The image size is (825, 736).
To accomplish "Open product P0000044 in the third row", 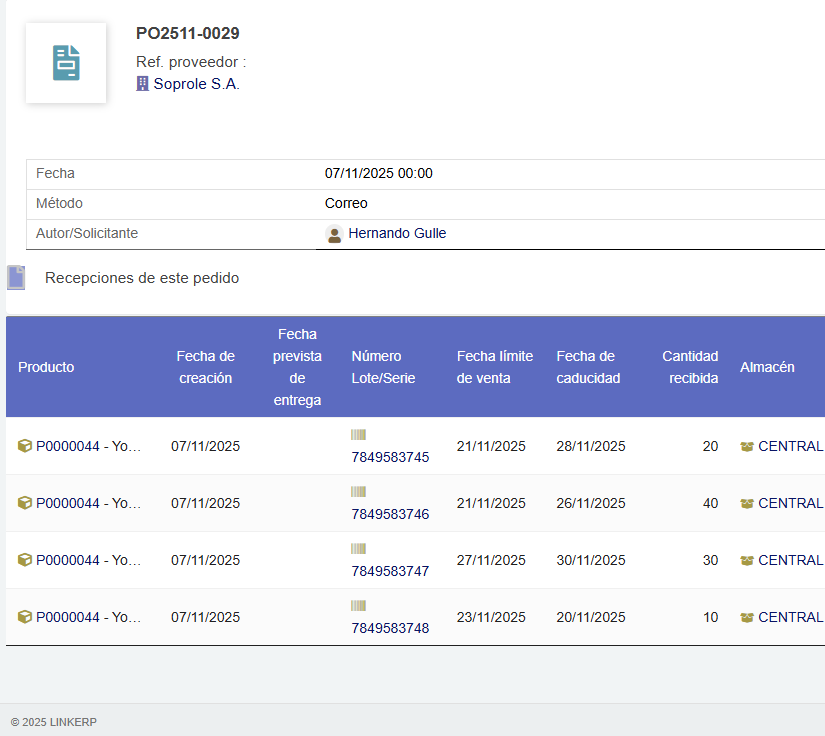I will (85, 560).
